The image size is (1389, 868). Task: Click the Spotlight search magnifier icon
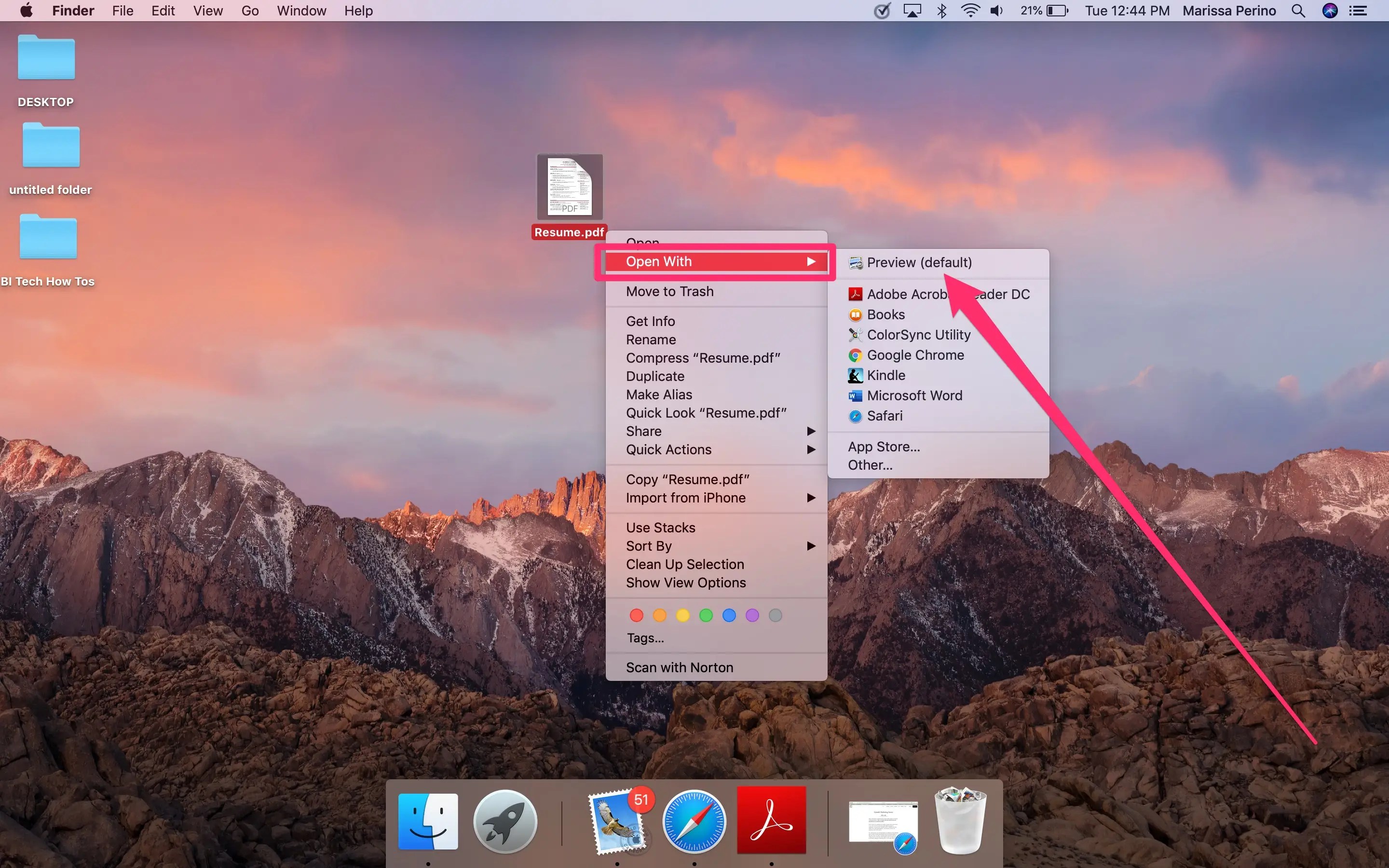coord(1298,11)
